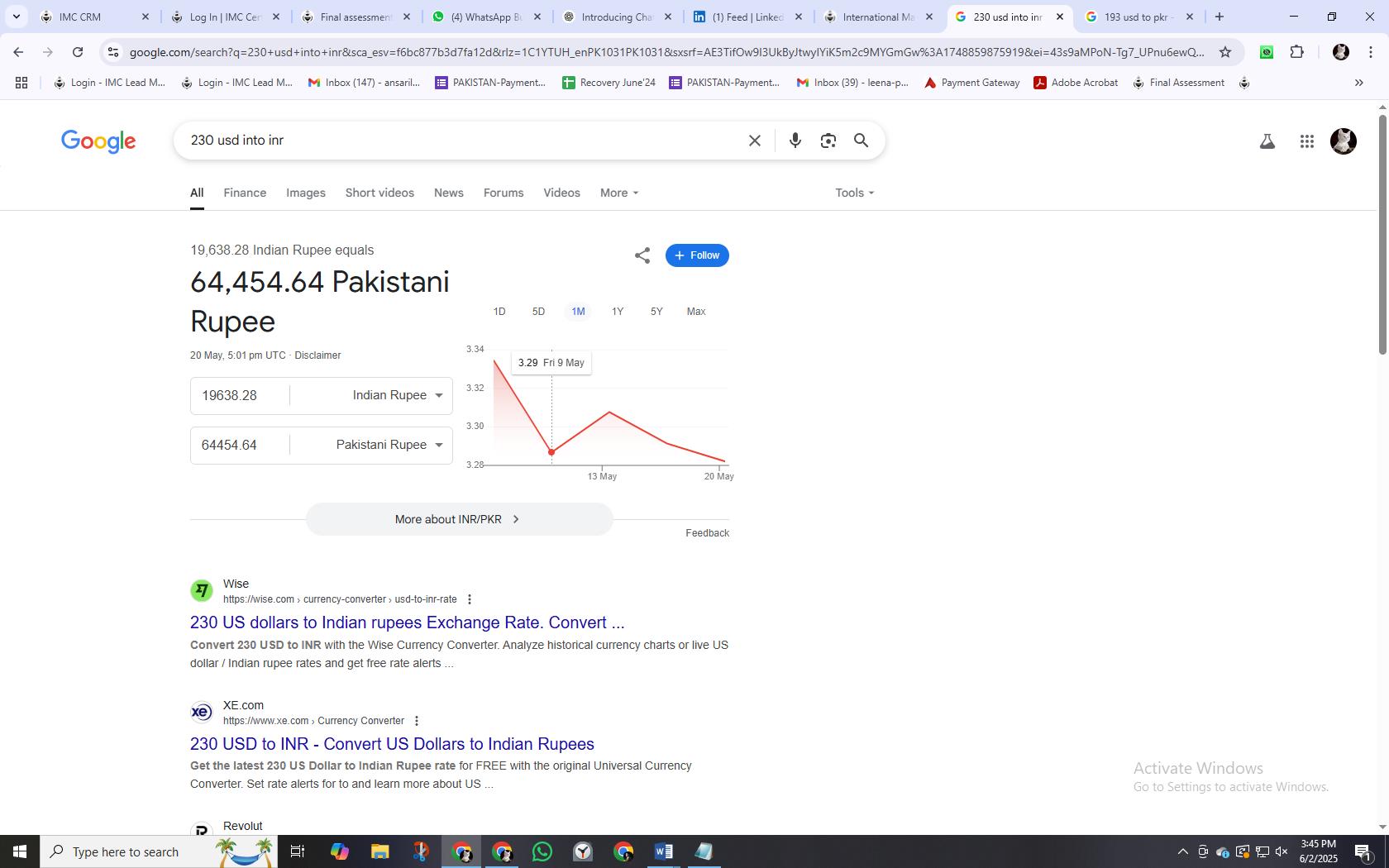Click the Follow button

(697, 255)
